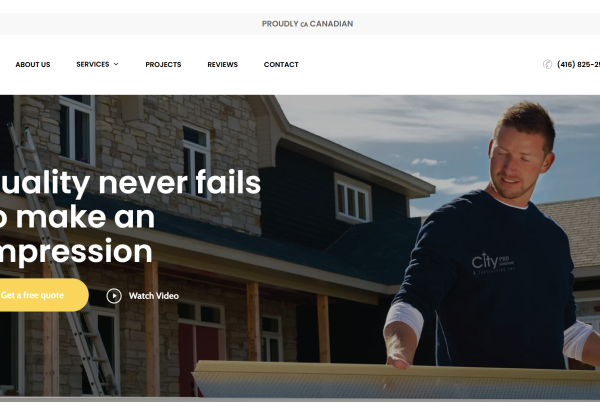This screenshot has width=600, height=403.
Task: Click the yellow Get a free quote button
Action: coord(44,295)
